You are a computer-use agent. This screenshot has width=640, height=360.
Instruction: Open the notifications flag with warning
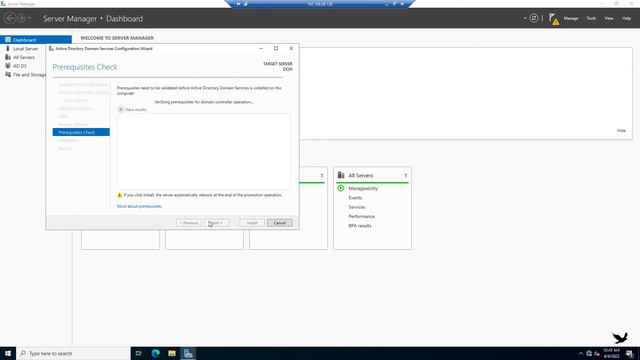(554, 19)
